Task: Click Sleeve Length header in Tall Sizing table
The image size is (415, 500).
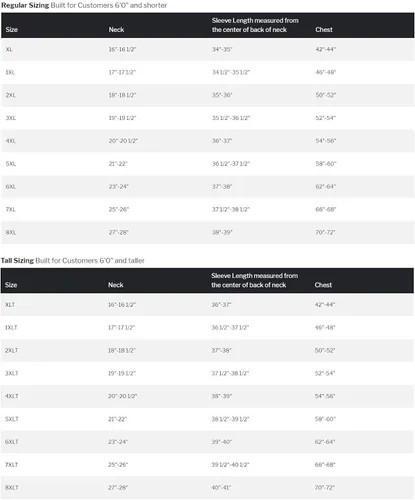Action: pos(254,280)
